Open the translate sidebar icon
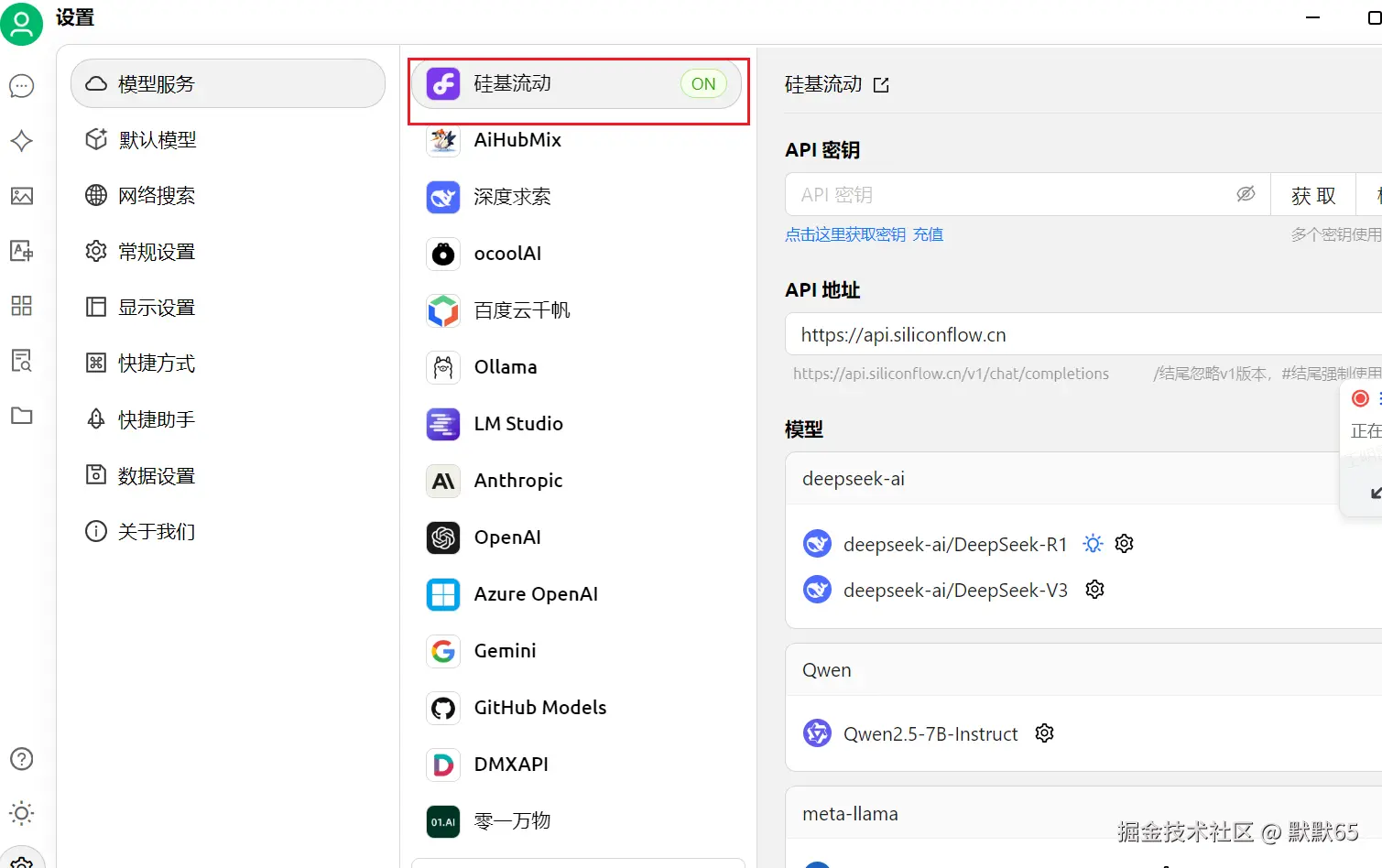The width and height of the screenshot is (1382, 868). point(22,251)
